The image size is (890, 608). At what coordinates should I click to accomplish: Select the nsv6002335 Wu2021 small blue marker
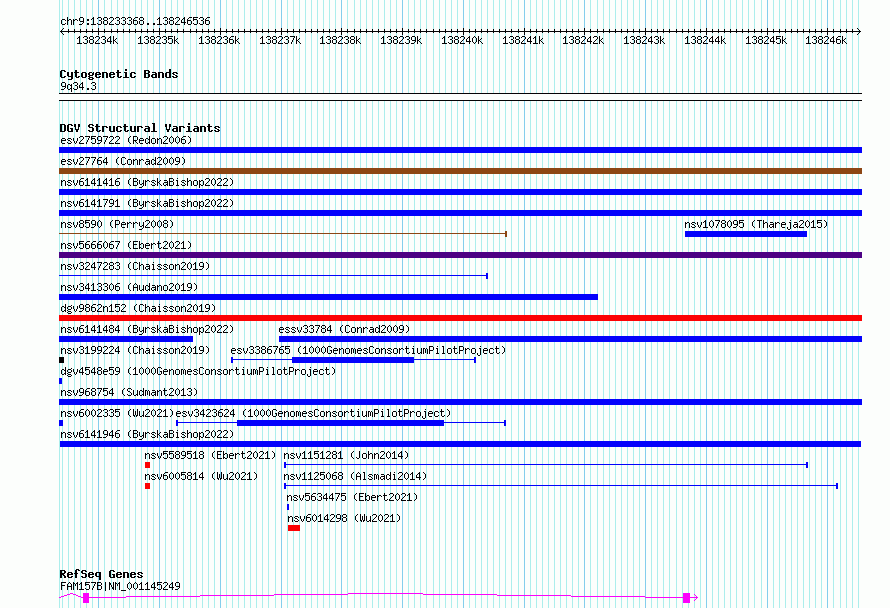click(x=61, y=423)
